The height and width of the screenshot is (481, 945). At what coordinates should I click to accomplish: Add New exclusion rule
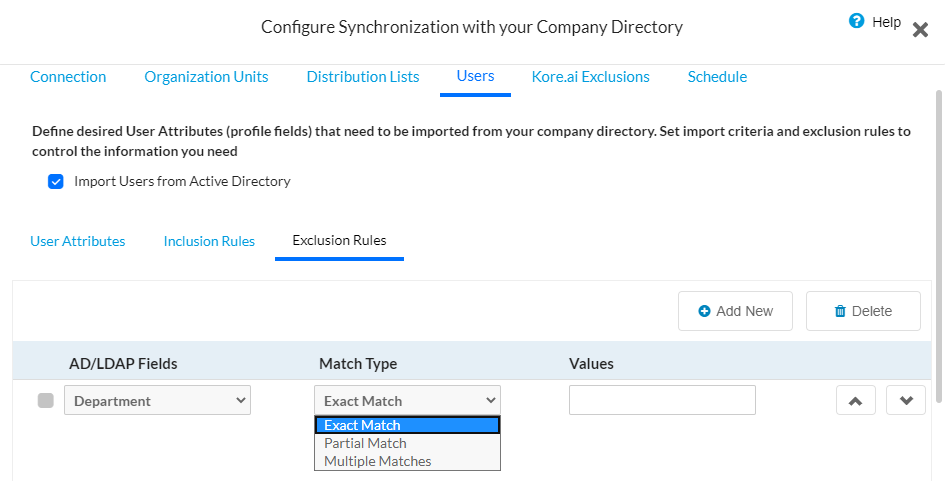tap(735, 311)
